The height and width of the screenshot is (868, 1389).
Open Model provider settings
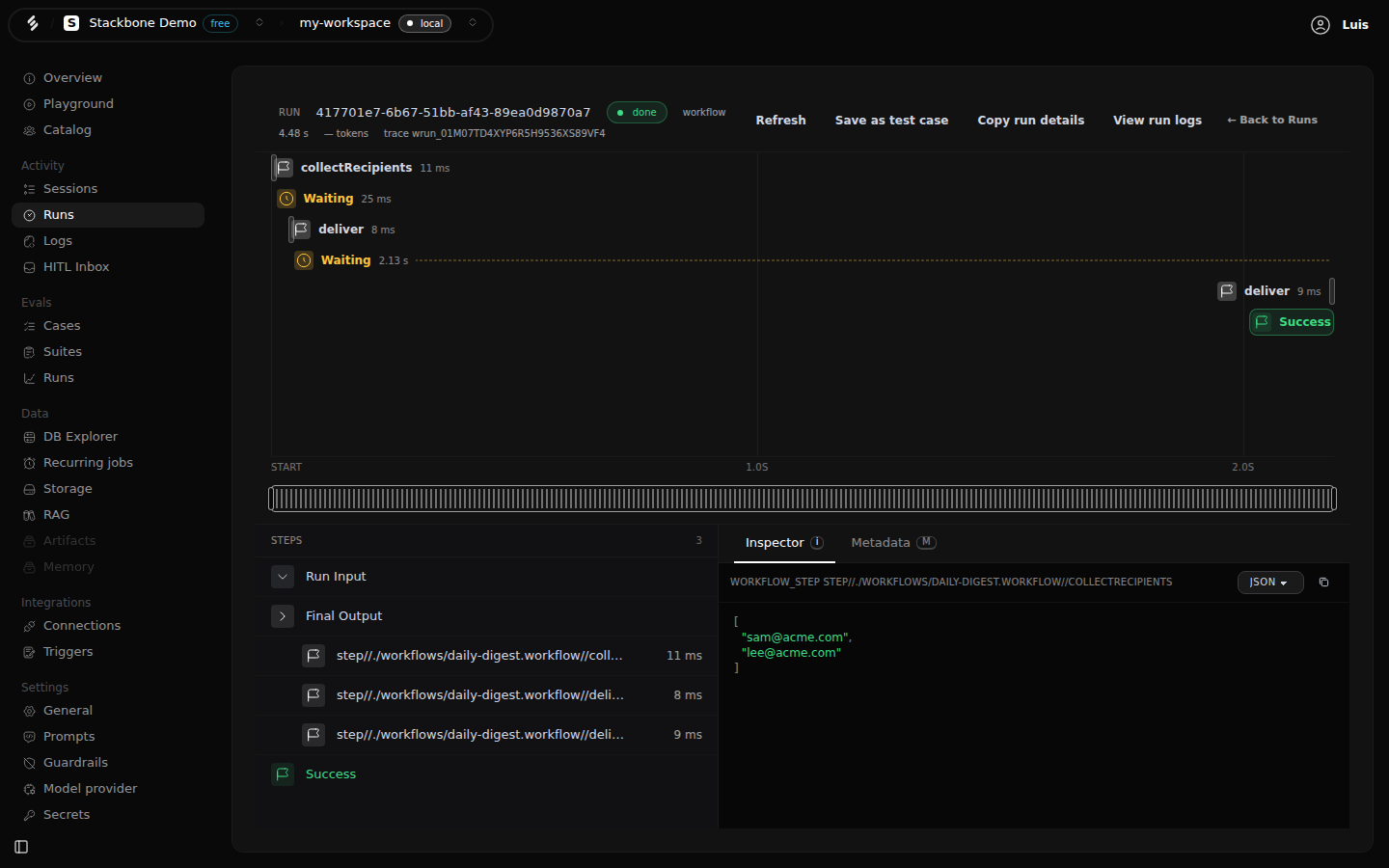click(108, 789)
